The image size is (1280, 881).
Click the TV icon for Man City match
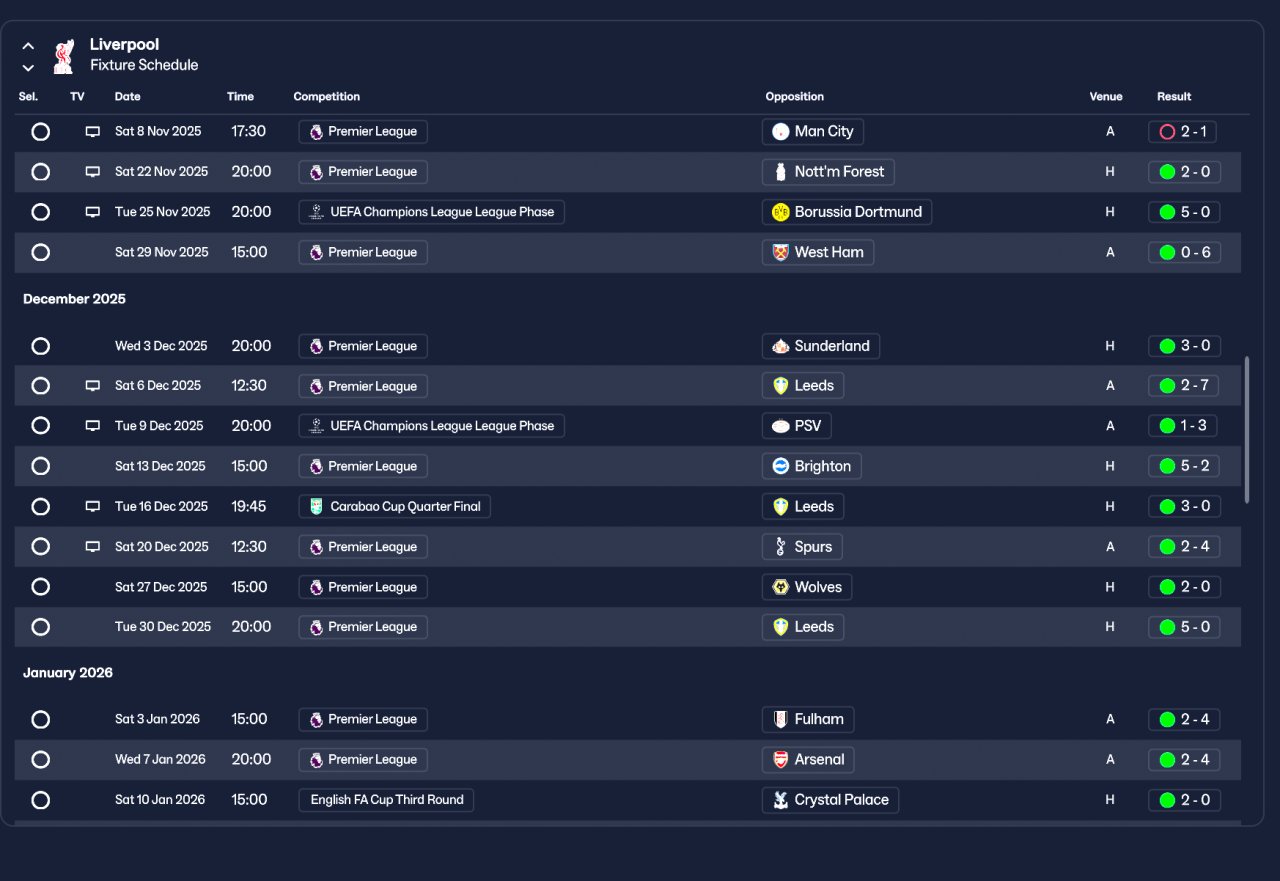[x=93, y=132]
